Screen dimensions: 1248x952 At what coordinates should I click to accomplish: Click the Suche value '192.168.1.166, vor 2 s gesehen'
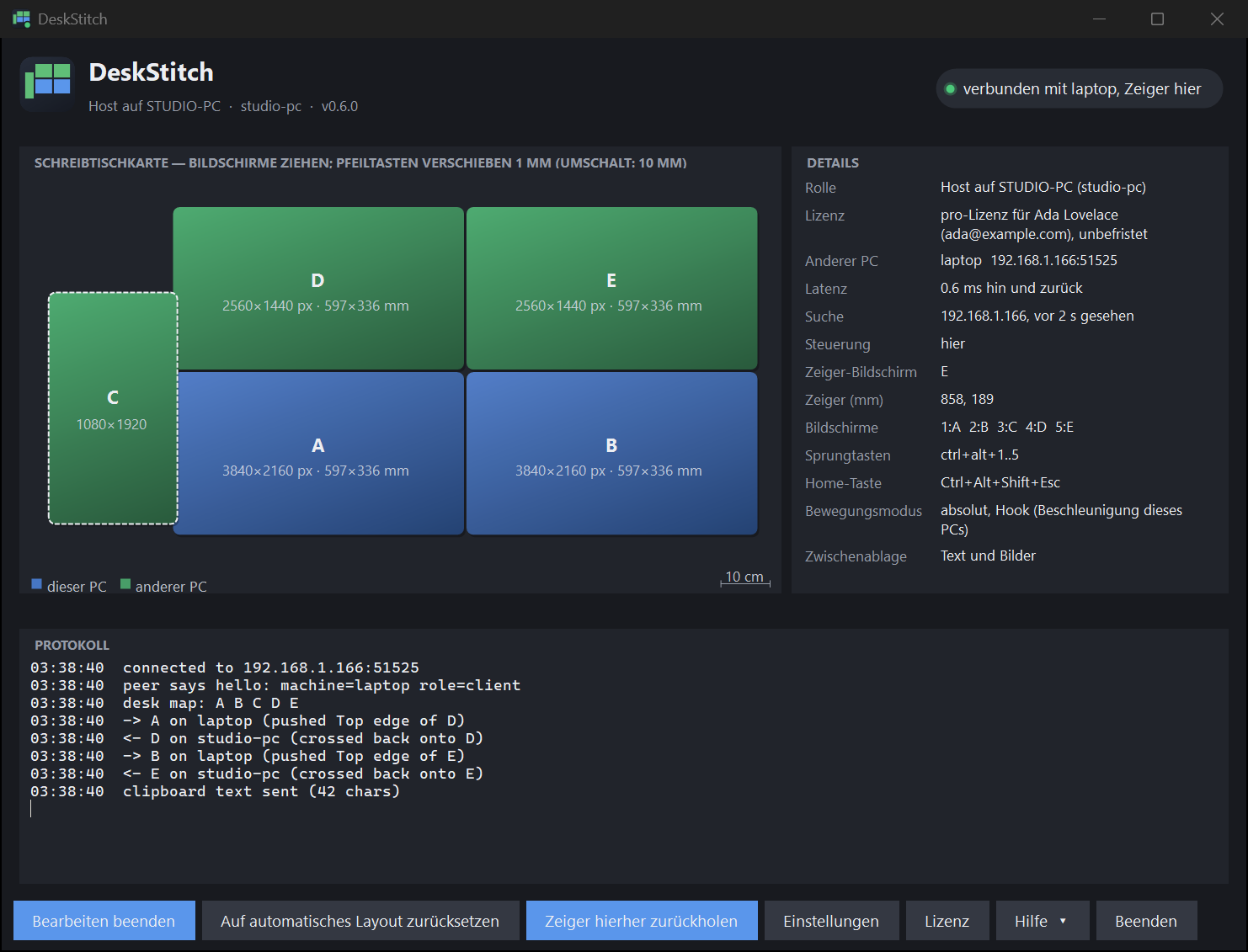(x=1037, y=316)
